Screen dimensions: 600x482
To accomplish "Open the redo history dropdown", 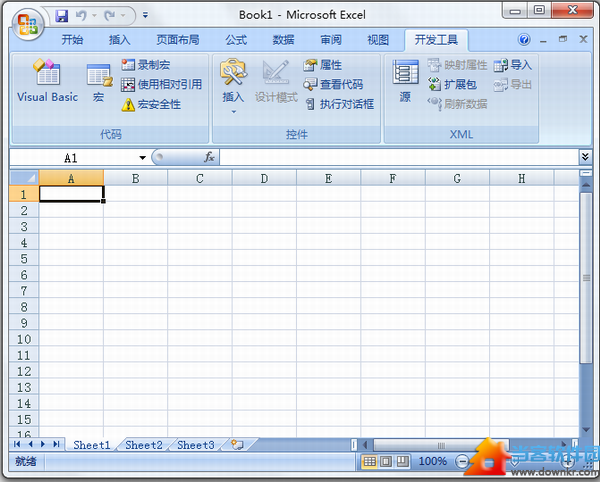I will click(x=123, y=16).
